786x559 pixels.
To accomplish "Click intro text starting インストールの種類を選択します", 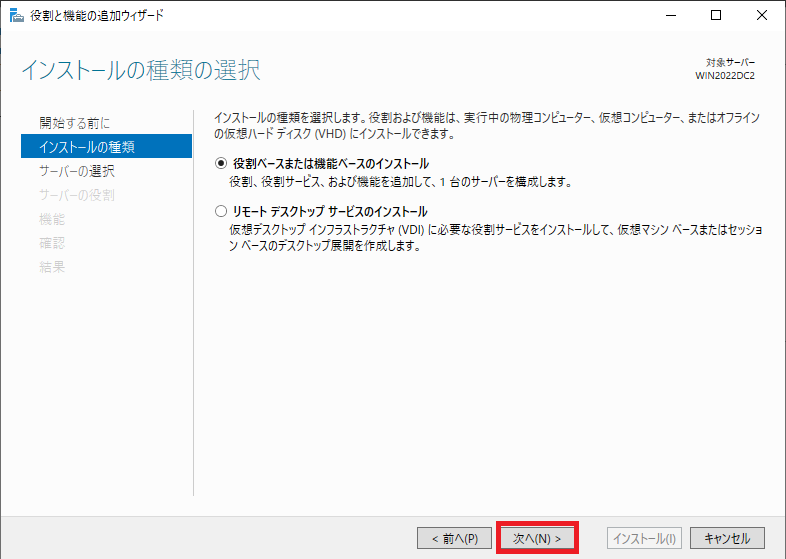I will click(x=487, y=126).
